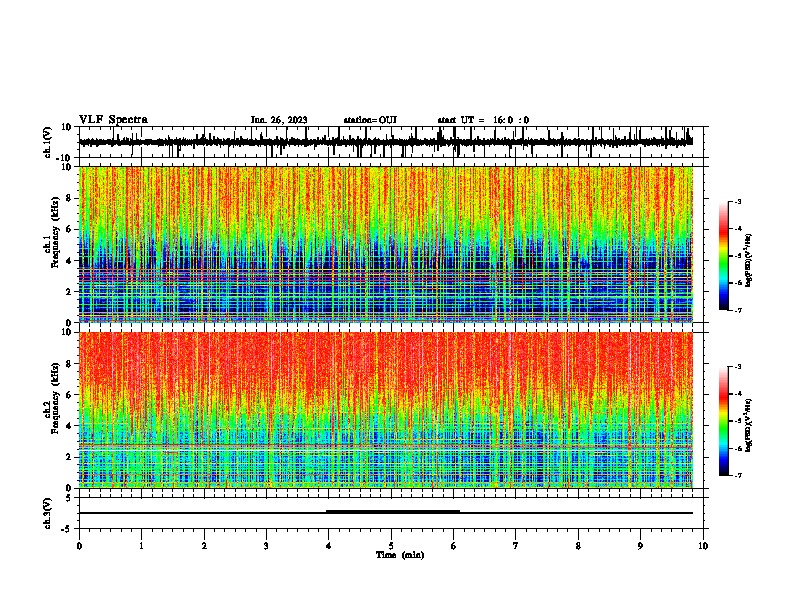Viewport: 792px width, 612px height.
Task: Click time axis tick label "5"
Action: point(391,546)
